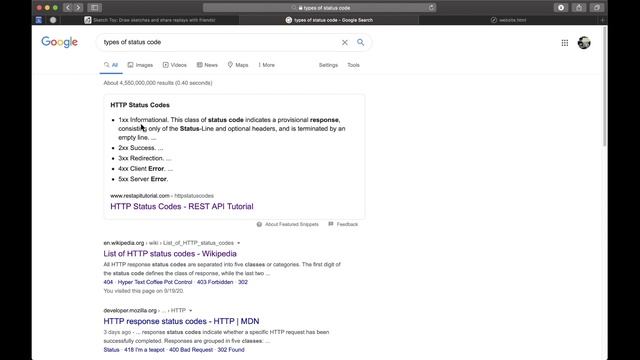
Task: Click the en.wikipedia.org breadcrumb text
Action: [x=124, y=243]
